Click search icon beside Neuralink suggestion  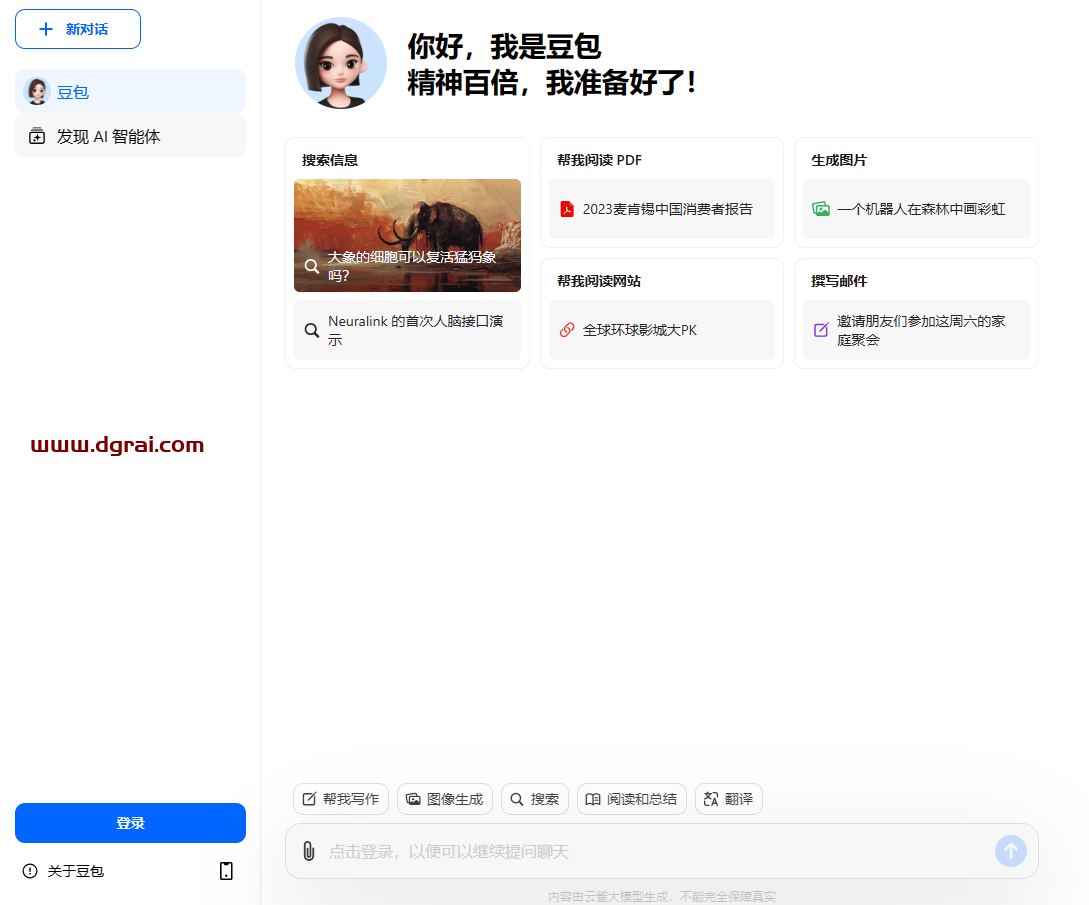point(312,330)
